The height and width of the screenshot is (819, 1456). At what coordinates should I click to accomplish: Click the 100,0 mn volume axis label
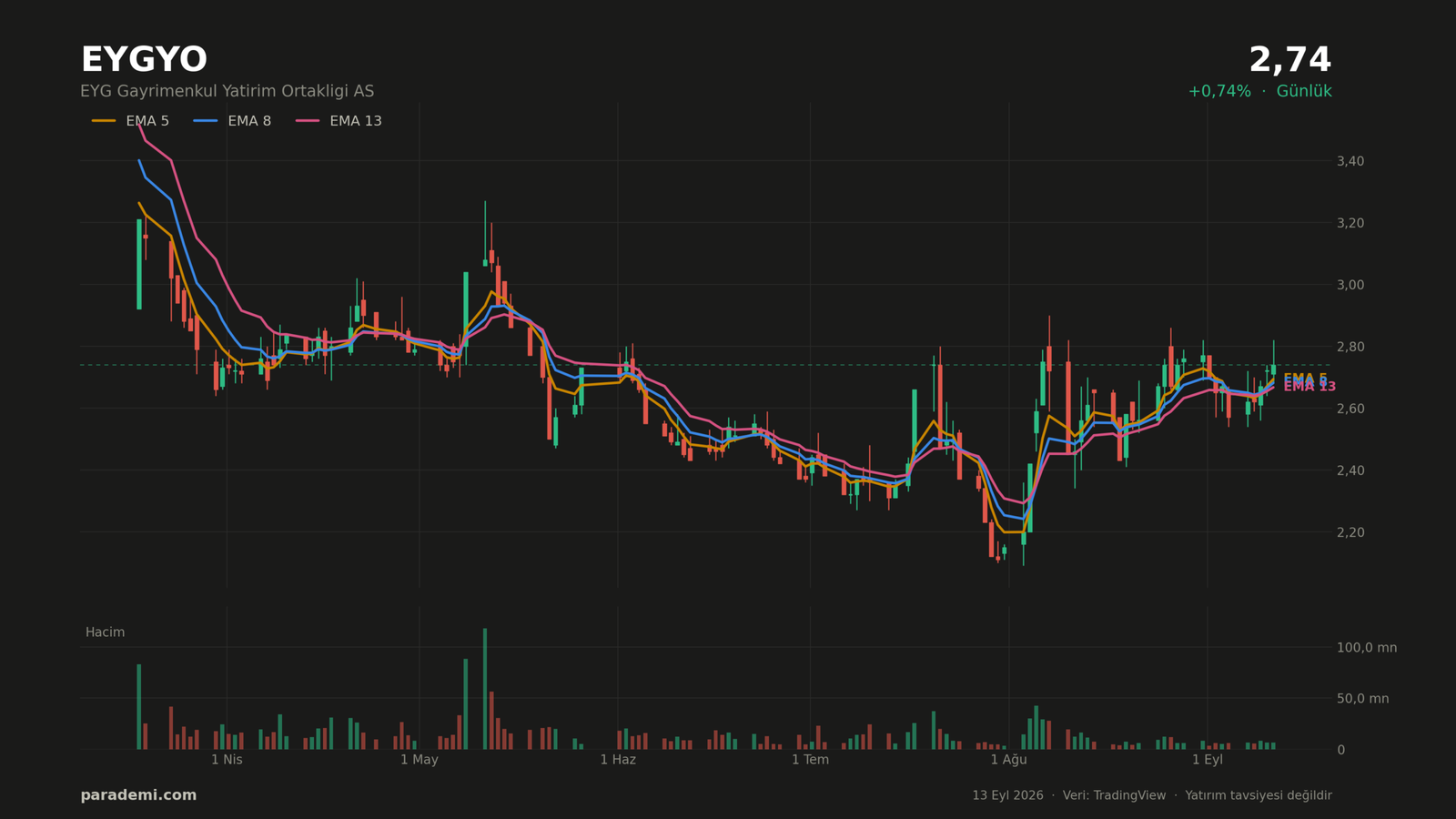(x=1366, y=648)
